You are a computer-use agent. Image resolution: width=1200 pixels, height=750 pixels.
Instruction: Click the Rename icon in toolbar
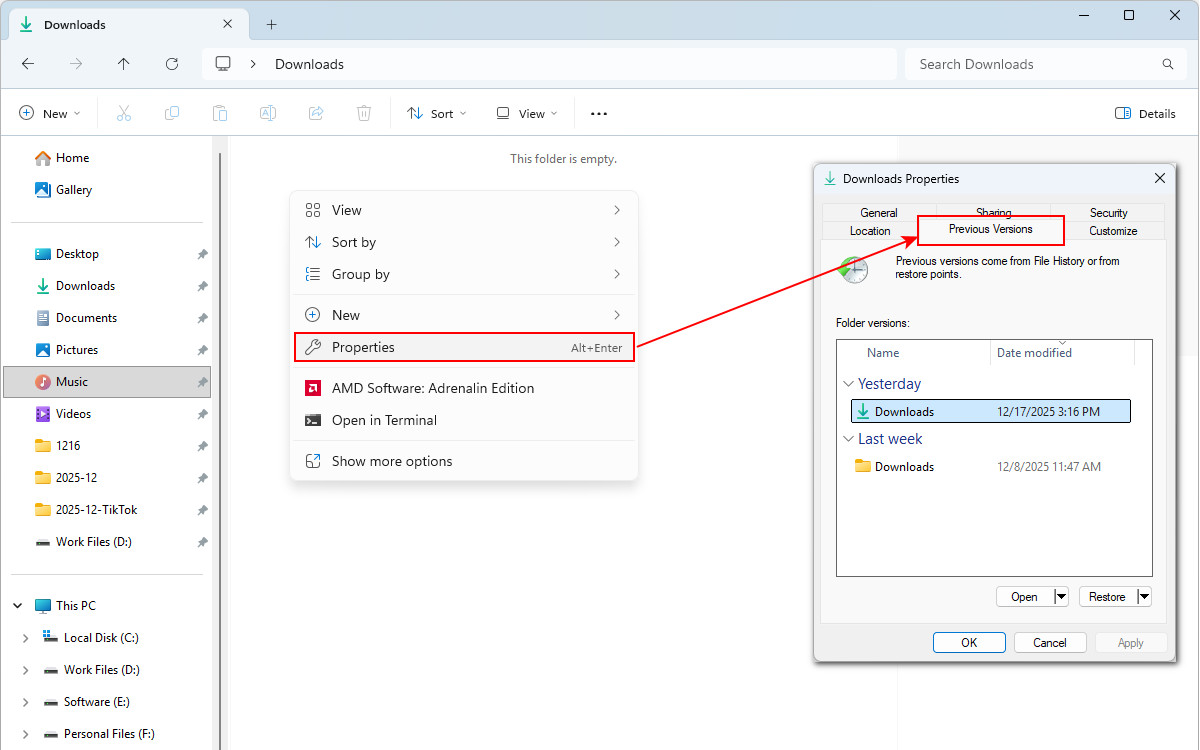(268, 114)
